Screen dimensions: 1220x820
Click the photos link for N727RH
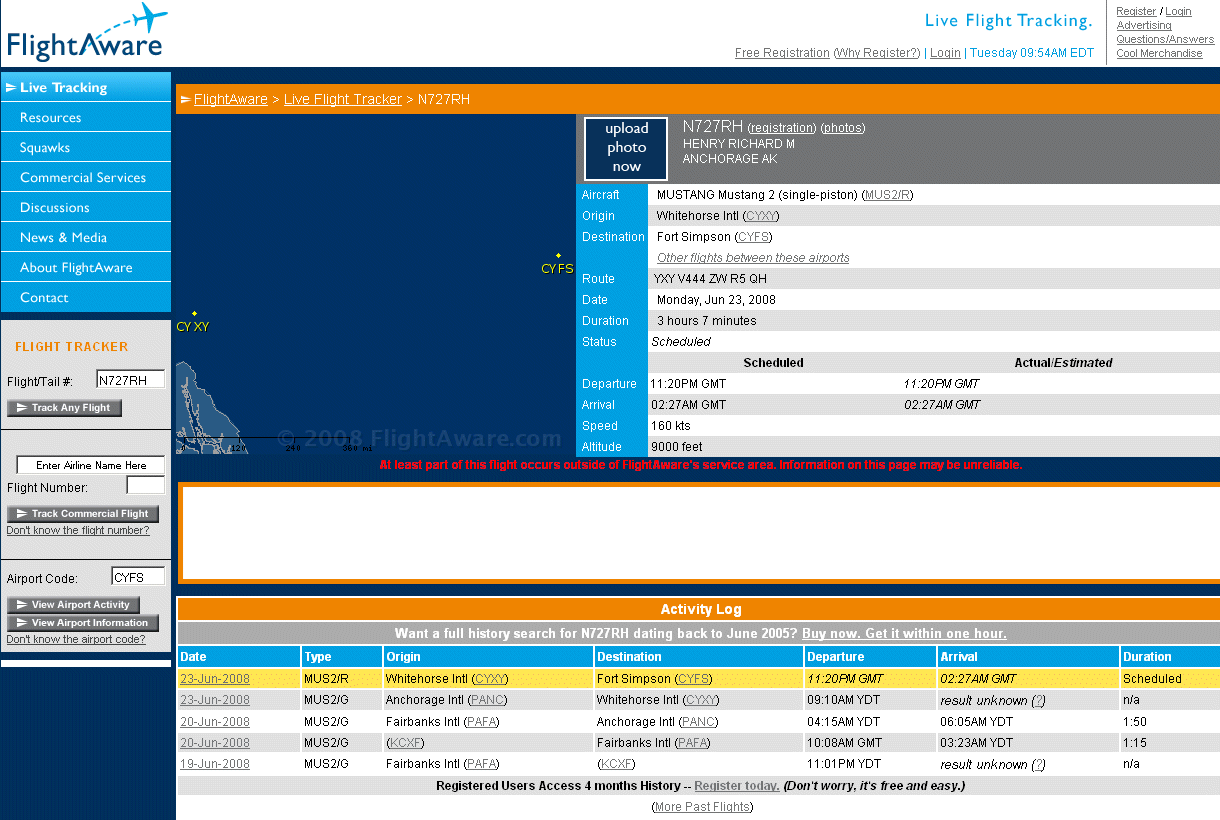pyautogui.click(x=843, y=128)
